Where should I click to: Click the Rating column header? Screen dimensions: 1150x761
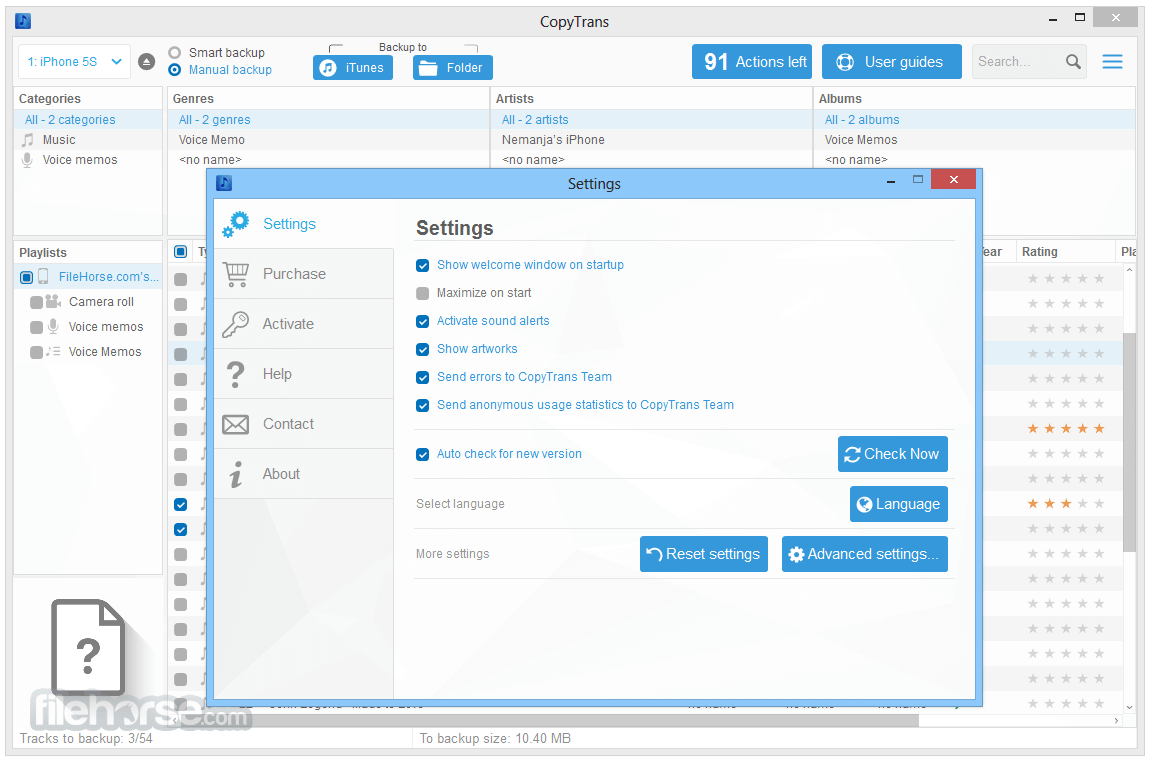[x=1065, y=251]
